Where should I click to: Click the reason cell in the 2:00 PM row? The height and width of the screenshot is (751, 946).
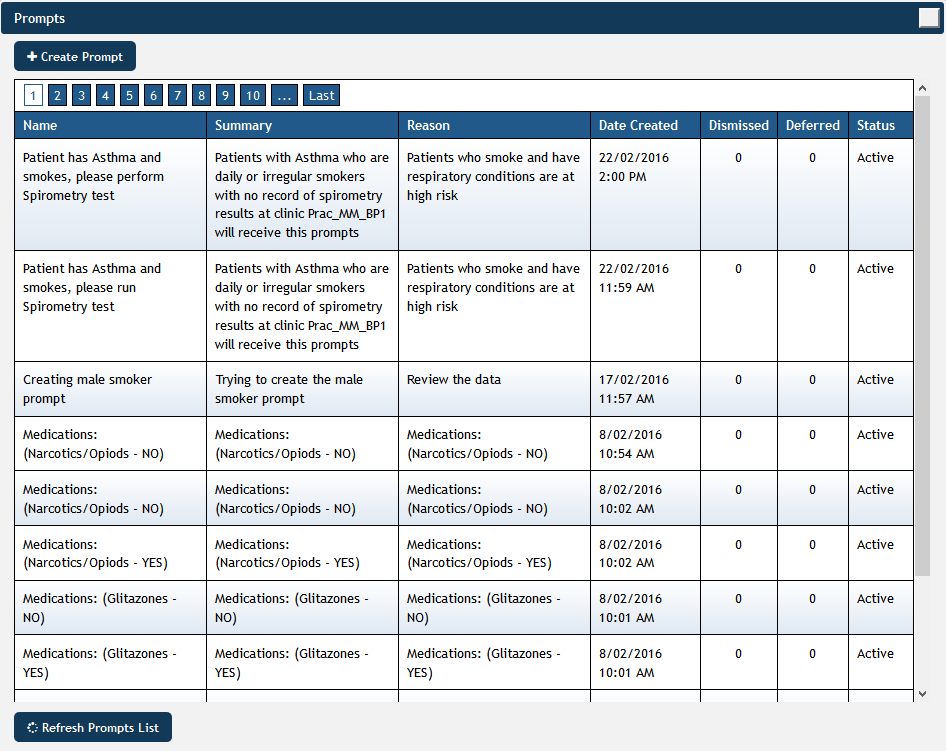tap(494, 195)
